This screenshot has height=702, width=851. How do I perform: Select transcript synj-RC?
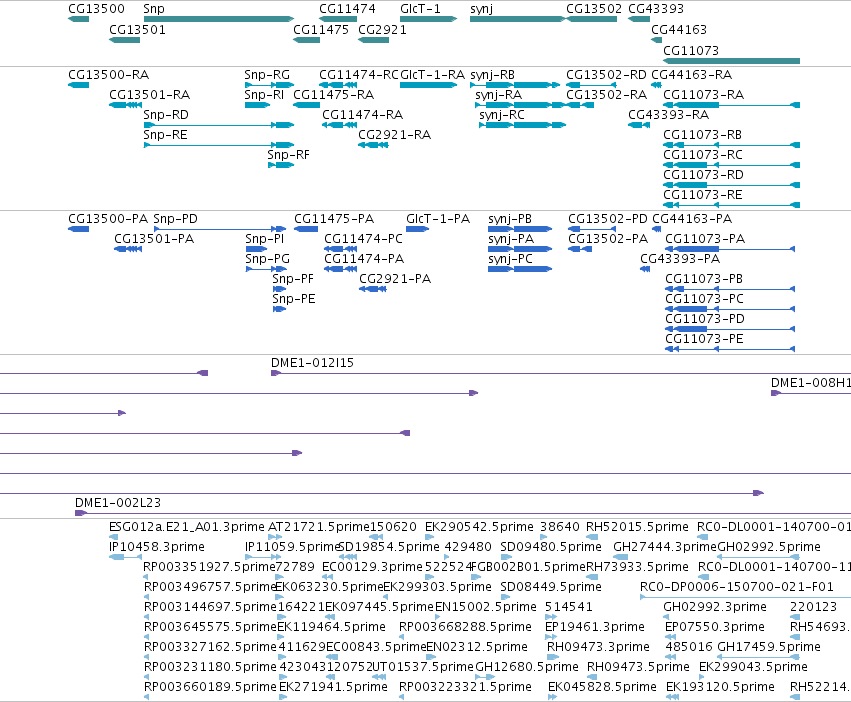click(523, 125)
